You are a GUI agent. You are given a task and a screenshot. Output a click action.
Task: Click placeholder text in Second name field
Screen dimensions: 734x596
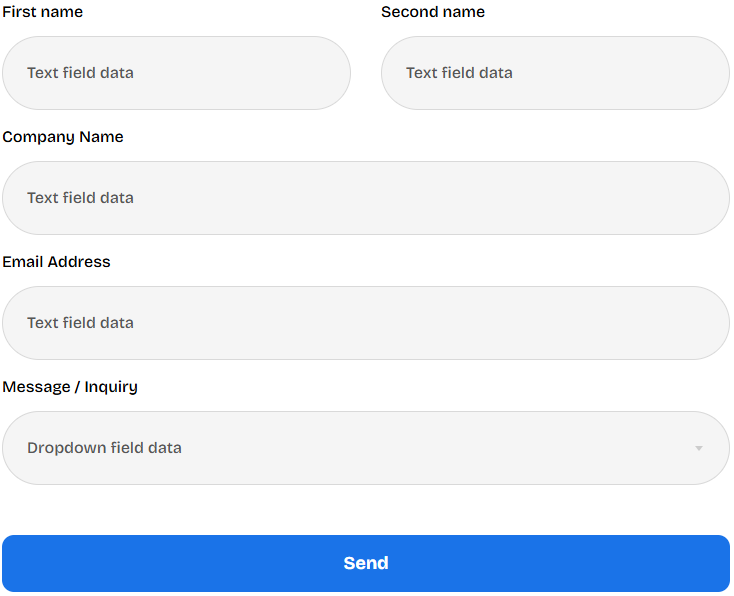point(459,73)
